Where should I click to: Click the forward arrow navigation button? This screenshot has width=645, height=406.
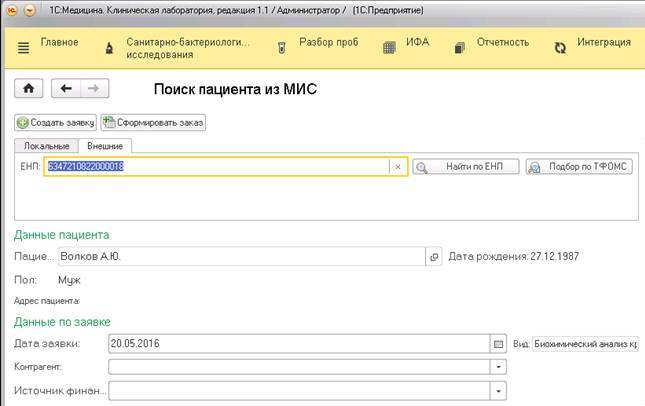[x=92, y=88]
